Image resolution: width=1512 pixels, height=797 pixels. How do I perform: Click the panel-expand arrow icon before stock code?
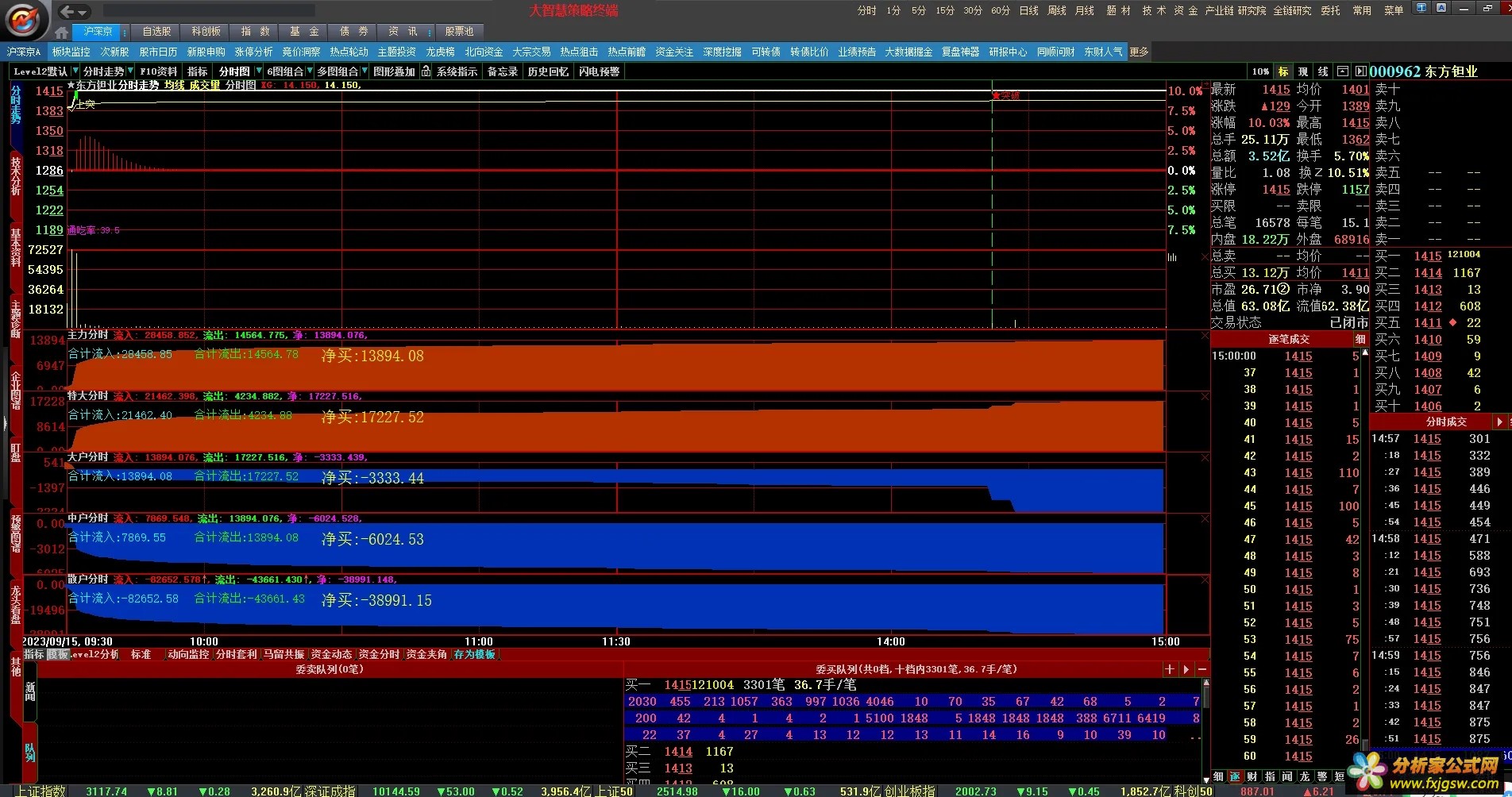point(1360,71)
